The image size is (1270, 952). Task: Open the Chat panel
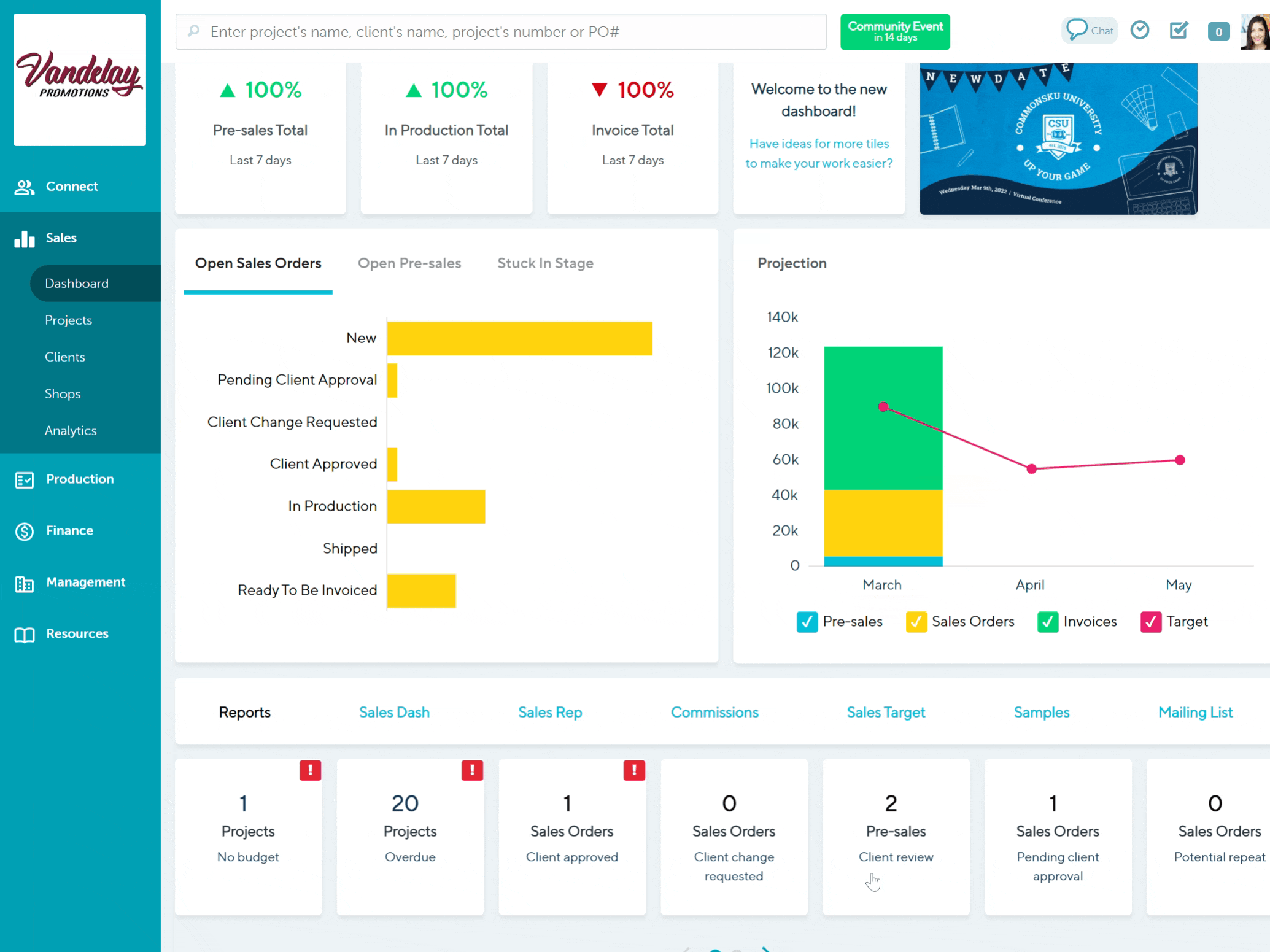1090,30
